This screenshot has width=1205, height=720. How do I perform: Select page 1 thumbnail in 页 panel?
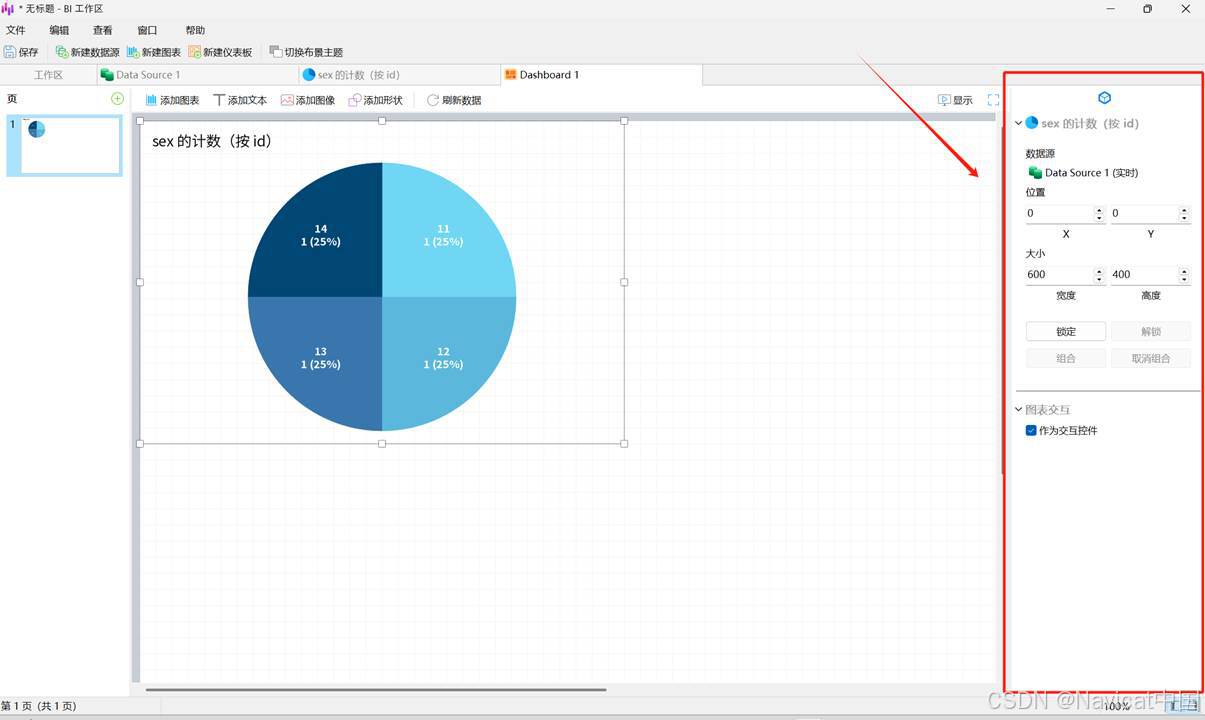point(64,146)
